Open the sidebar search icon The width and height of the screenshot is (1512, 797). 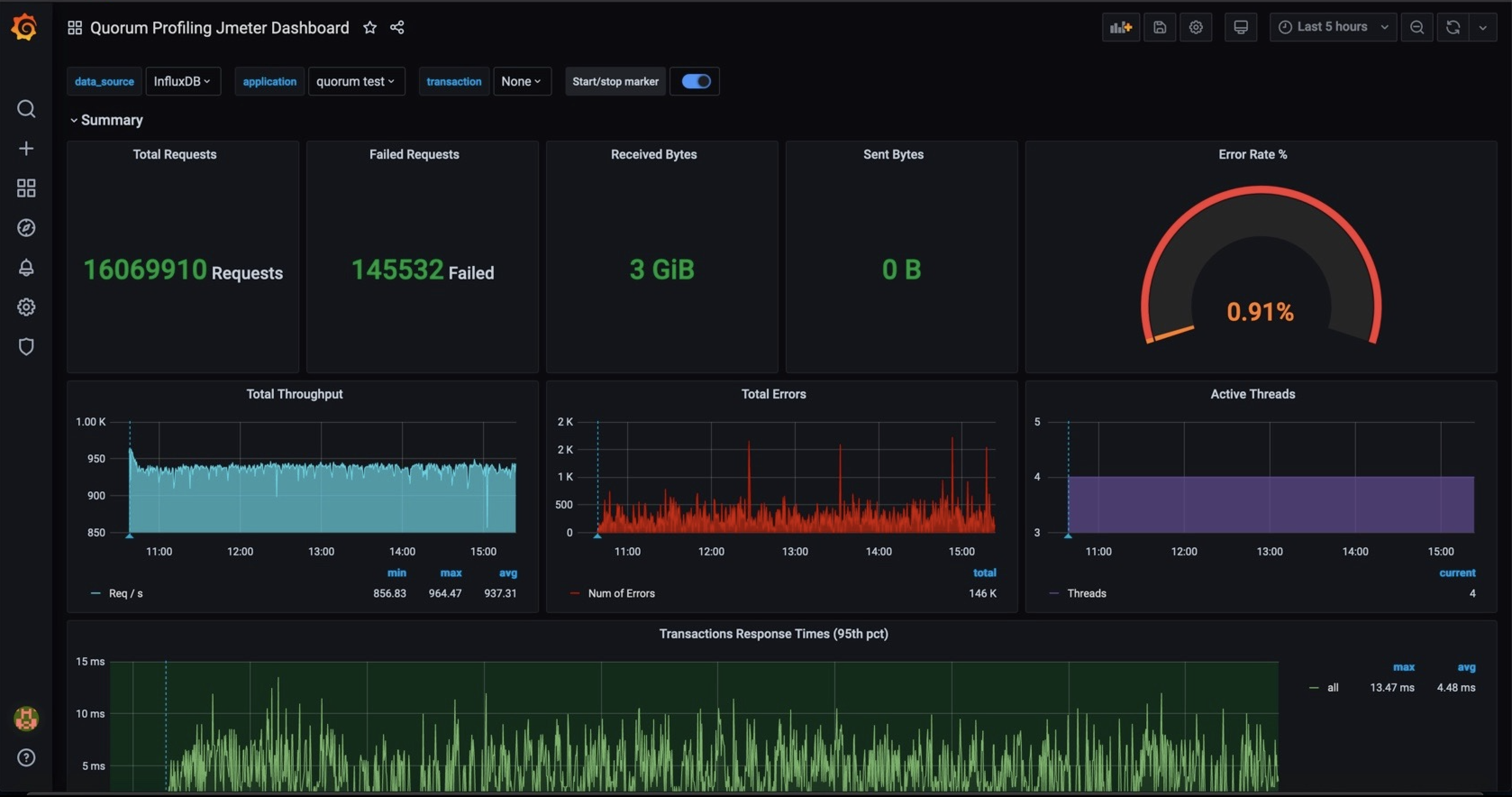(x=26, y=109)
